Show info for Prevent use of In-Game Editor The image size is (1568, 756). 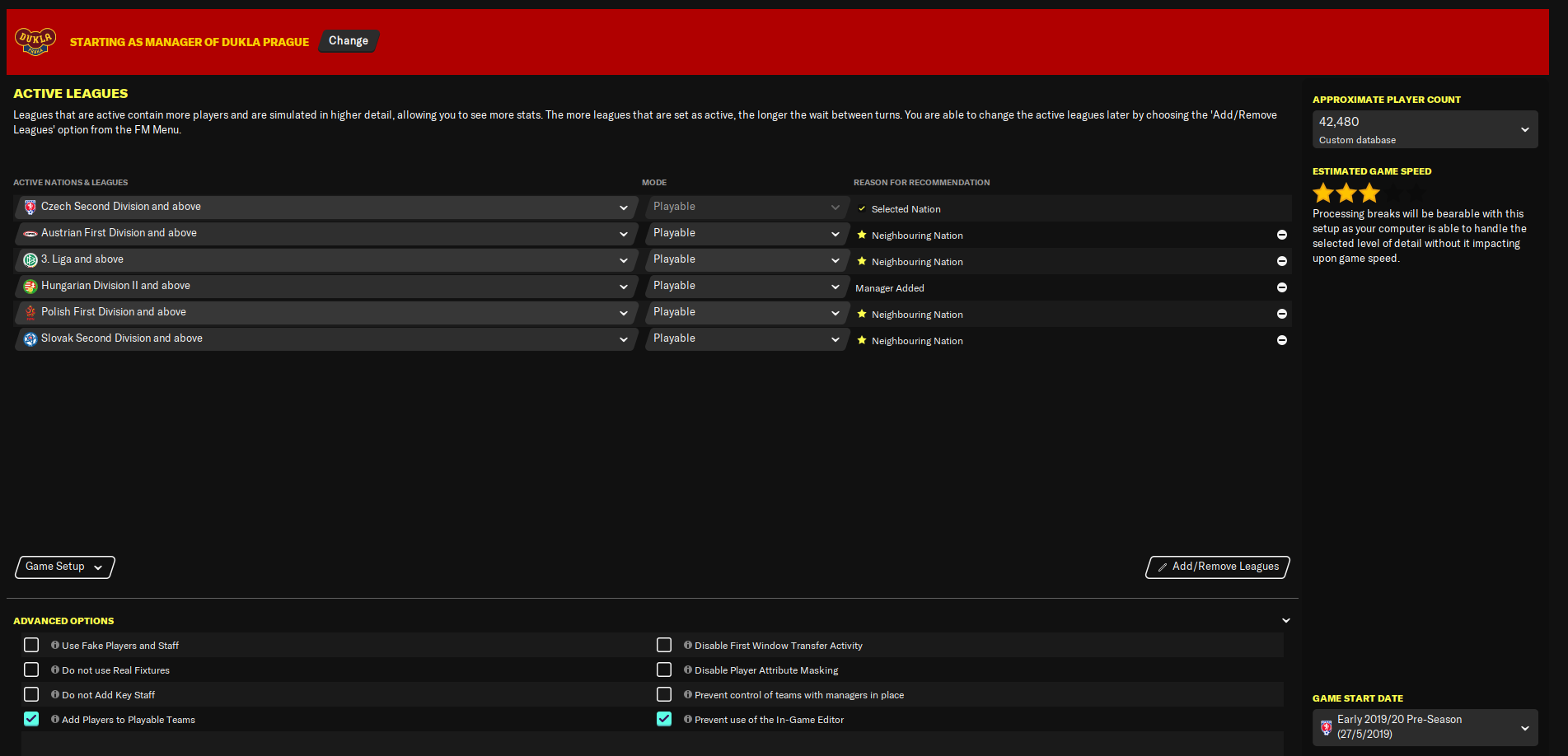[688, 720]
